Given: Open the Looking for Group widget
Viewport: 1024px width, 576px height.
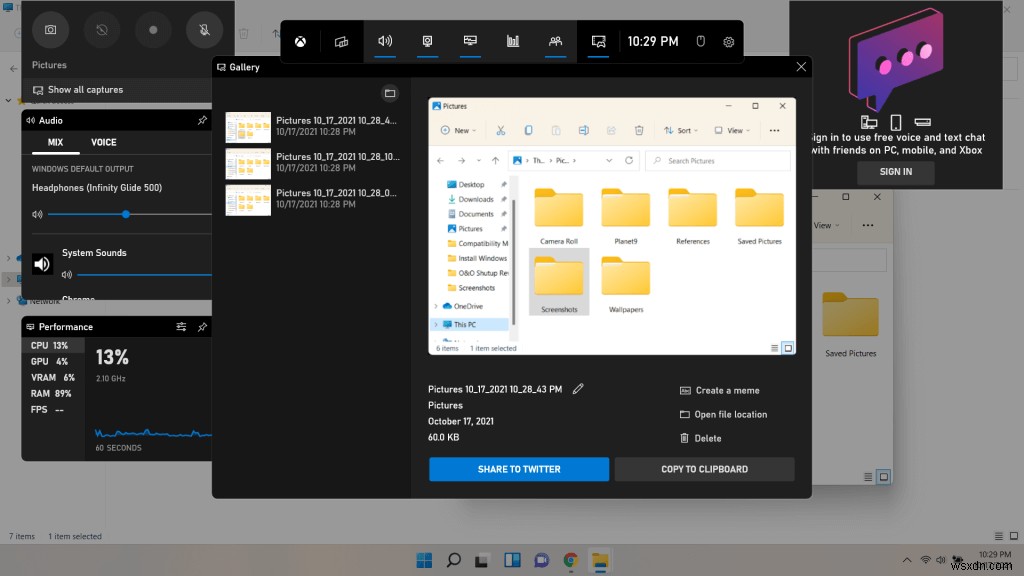Looking at the screenshot, I should point(556,41).
